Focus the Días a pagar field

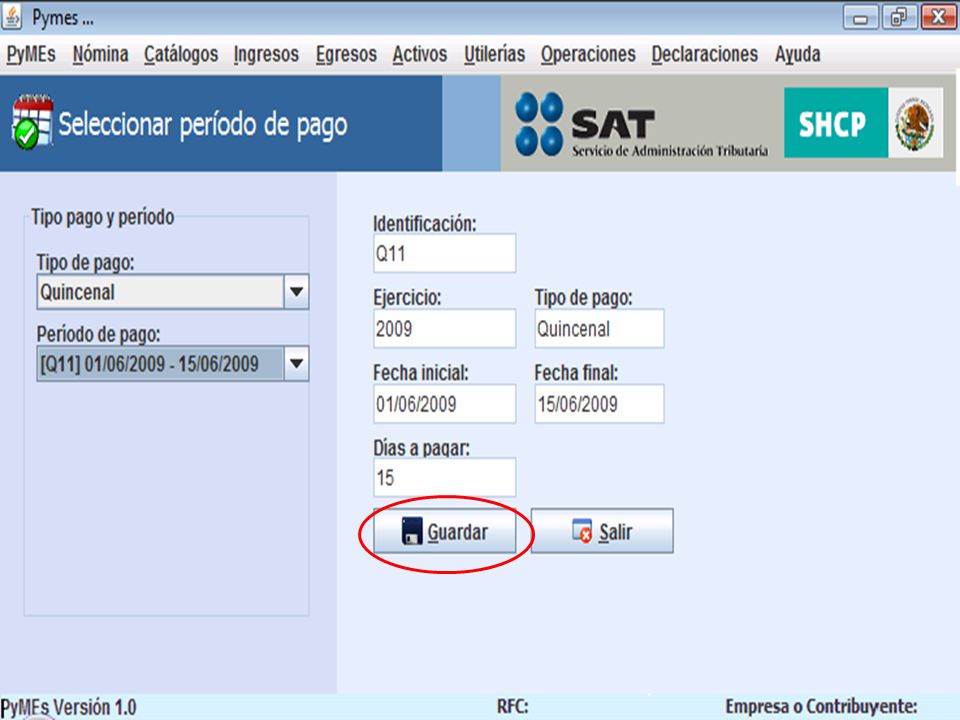tap(444, 478)
